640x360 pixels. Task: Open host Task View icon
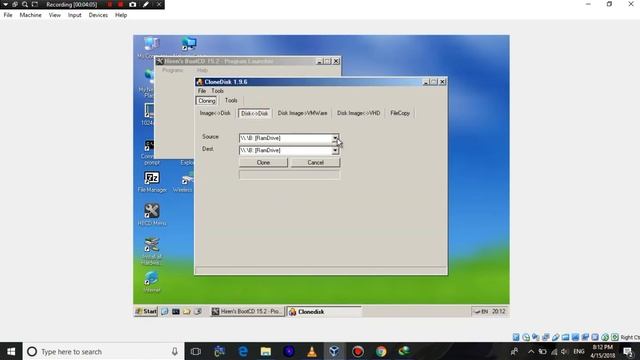point(196,351)
